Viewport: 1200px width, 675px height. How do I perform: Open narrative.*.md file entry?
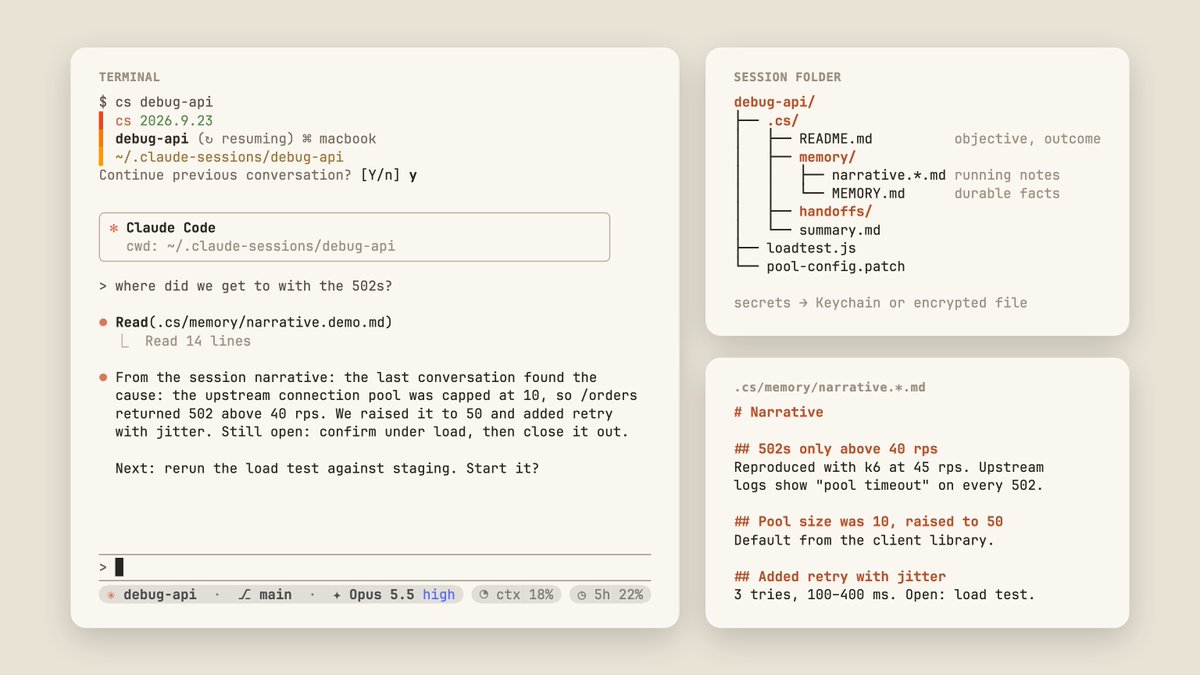[889, 175]
